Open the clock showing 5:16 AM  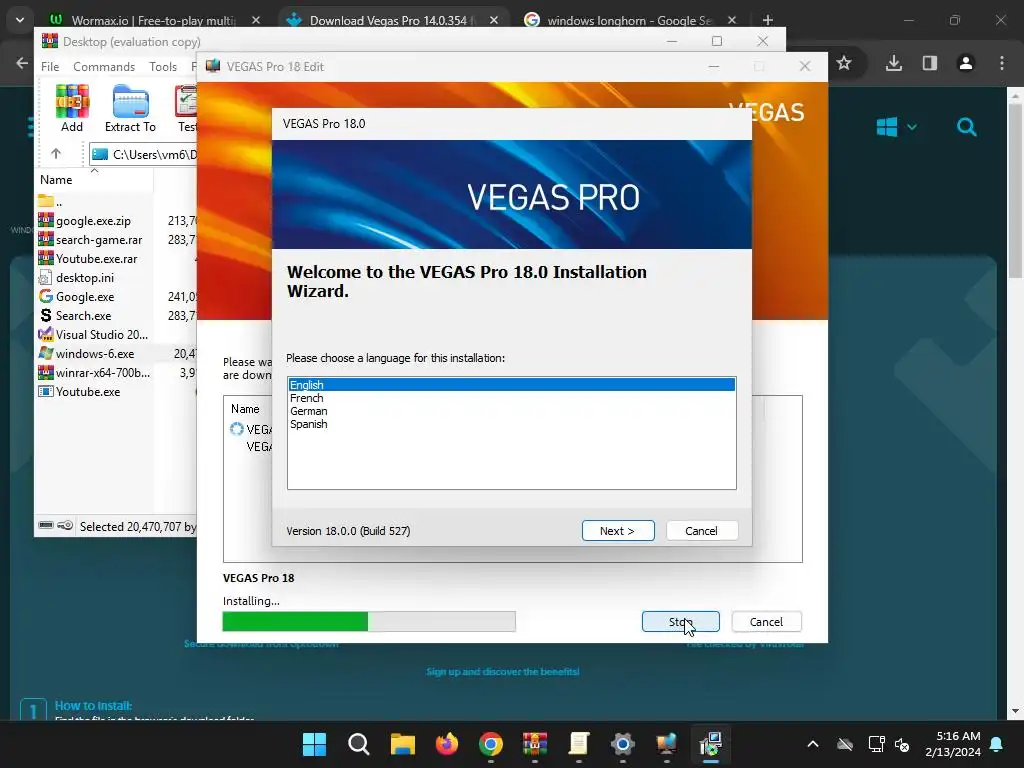[x=953, y=744]
